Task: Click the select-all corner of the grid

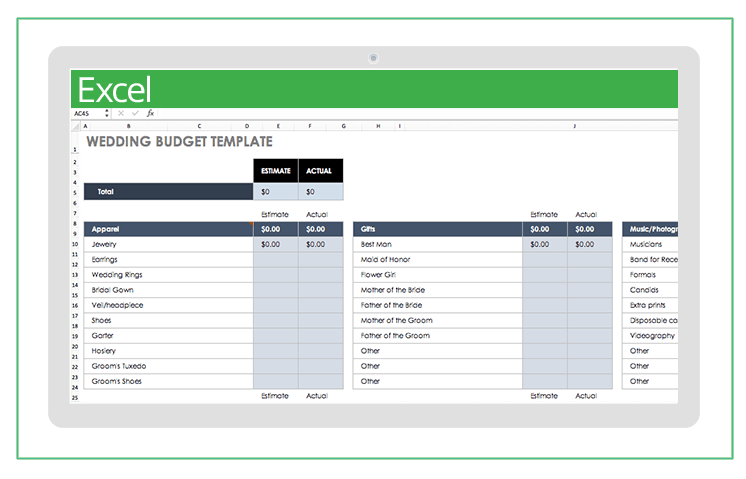Action: coord(75,127)
